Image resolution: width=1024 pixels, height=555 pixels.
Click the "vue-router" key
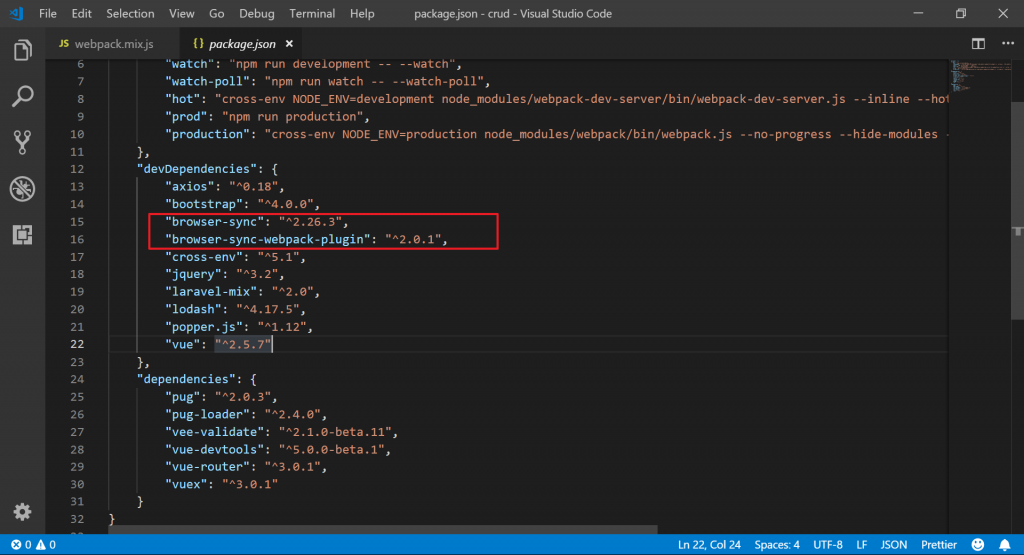[x=207, y=467]
